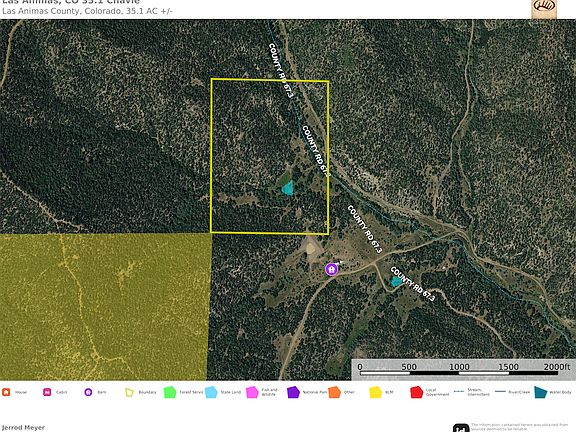Click the purple Barn legend icon
The width and height of the screenshot is (576, 432).
click(88, 392)
